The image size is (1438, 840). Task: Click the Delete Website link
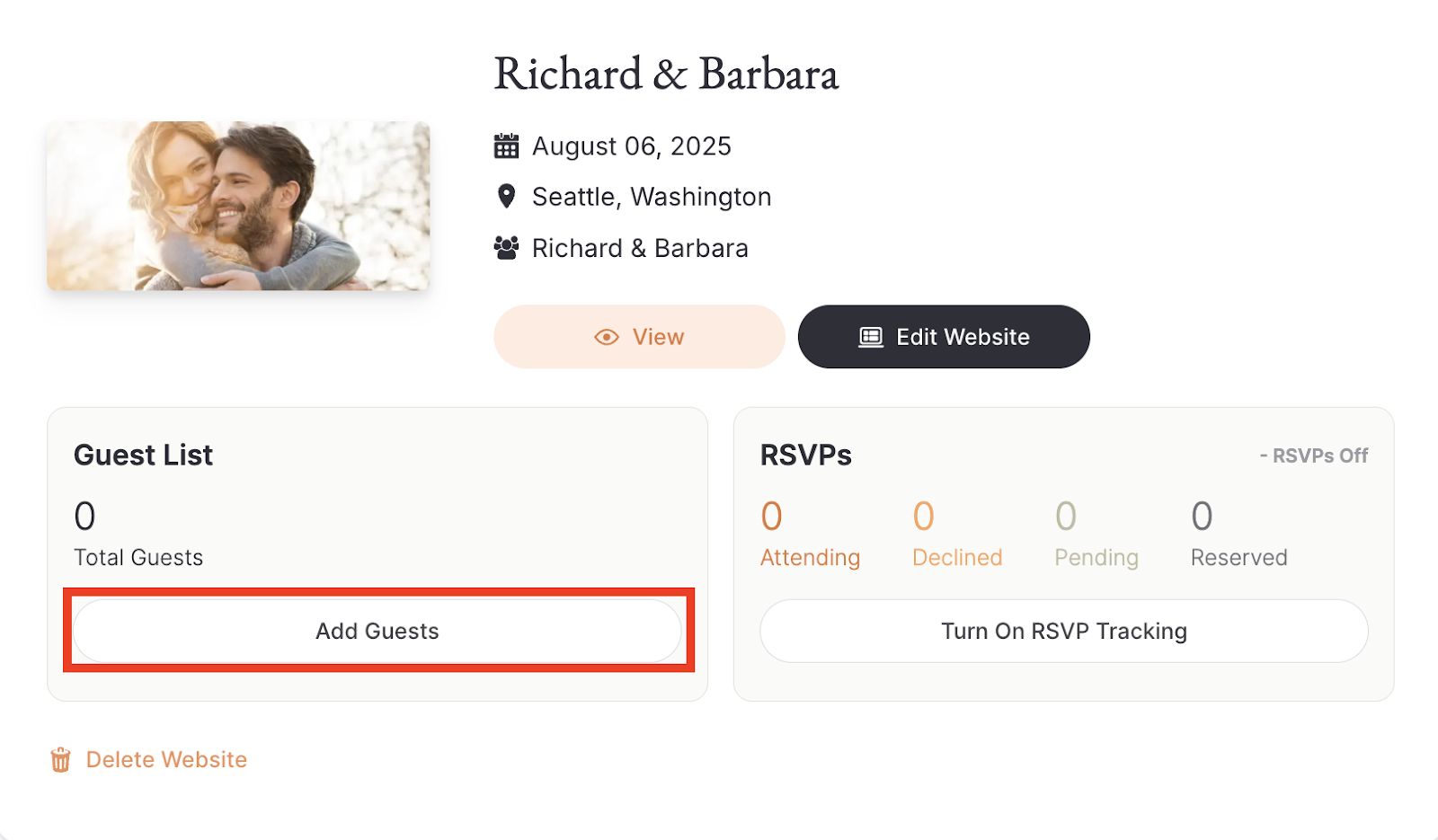[x=166, y=760]
